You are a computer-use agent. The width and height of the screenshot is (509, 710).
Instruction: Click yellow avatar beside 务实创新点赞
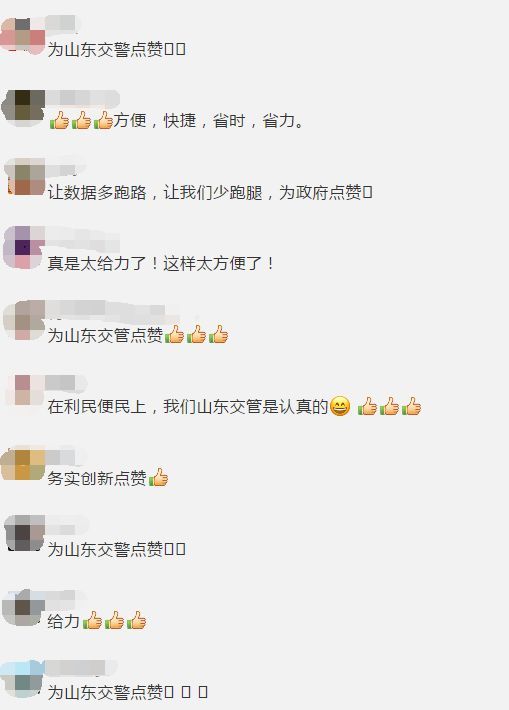(x=23, y=464)
